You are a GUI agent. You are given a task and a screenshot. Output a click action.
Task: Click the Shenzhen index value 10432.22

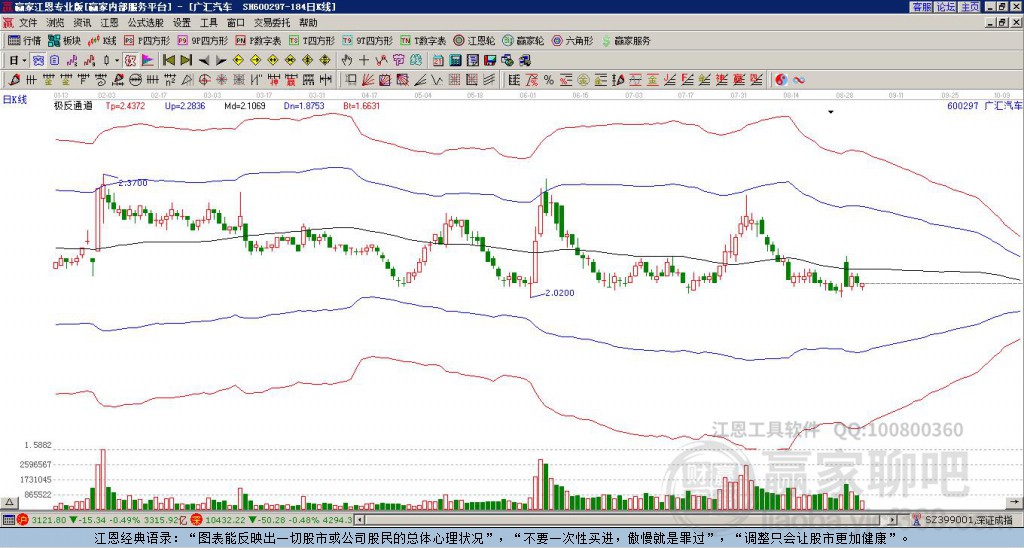pyautogui.click(x=225, y=520)
